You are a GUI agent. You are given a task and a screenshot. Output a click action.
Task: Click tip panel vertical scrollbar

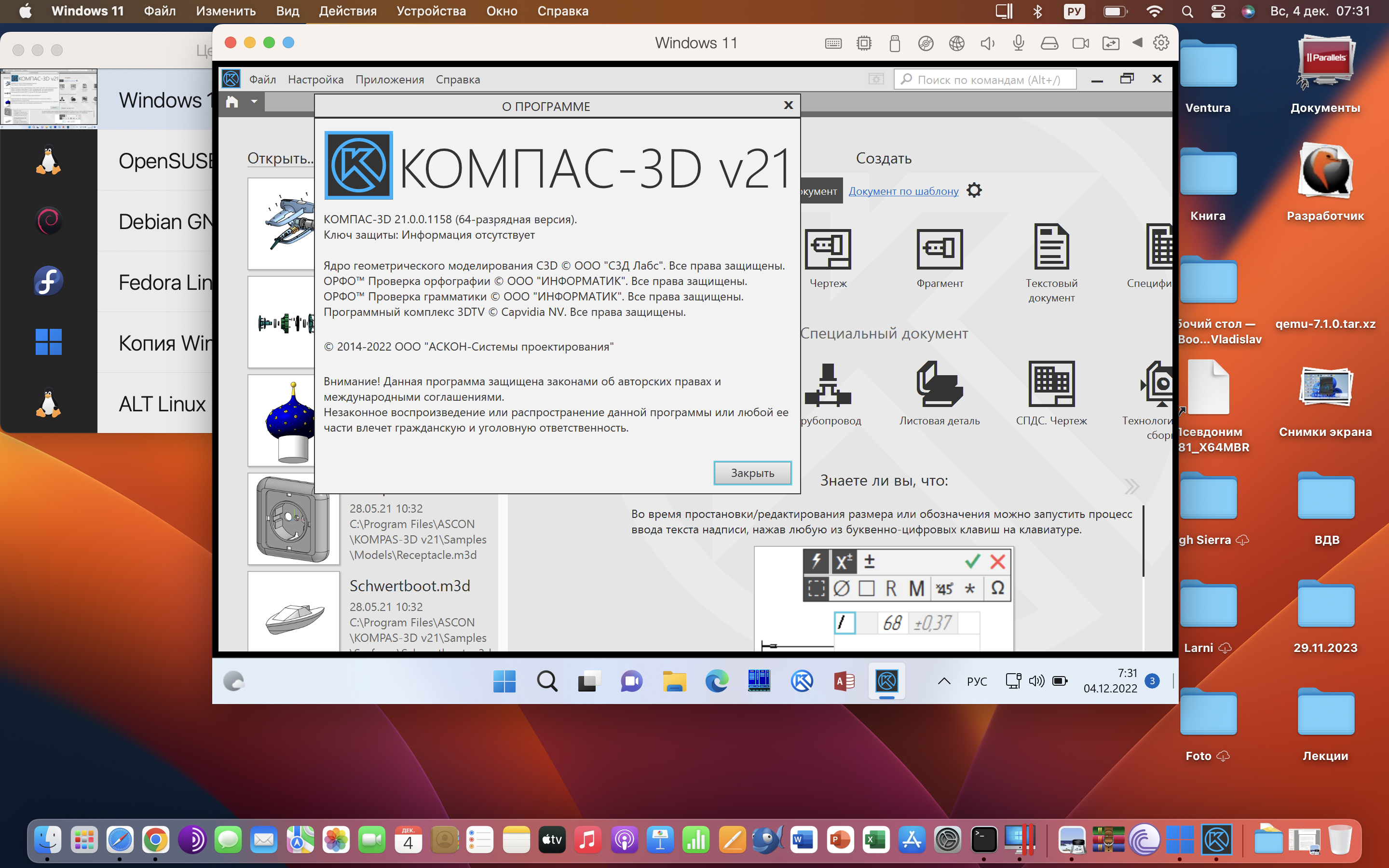[x=1143, y=540]
